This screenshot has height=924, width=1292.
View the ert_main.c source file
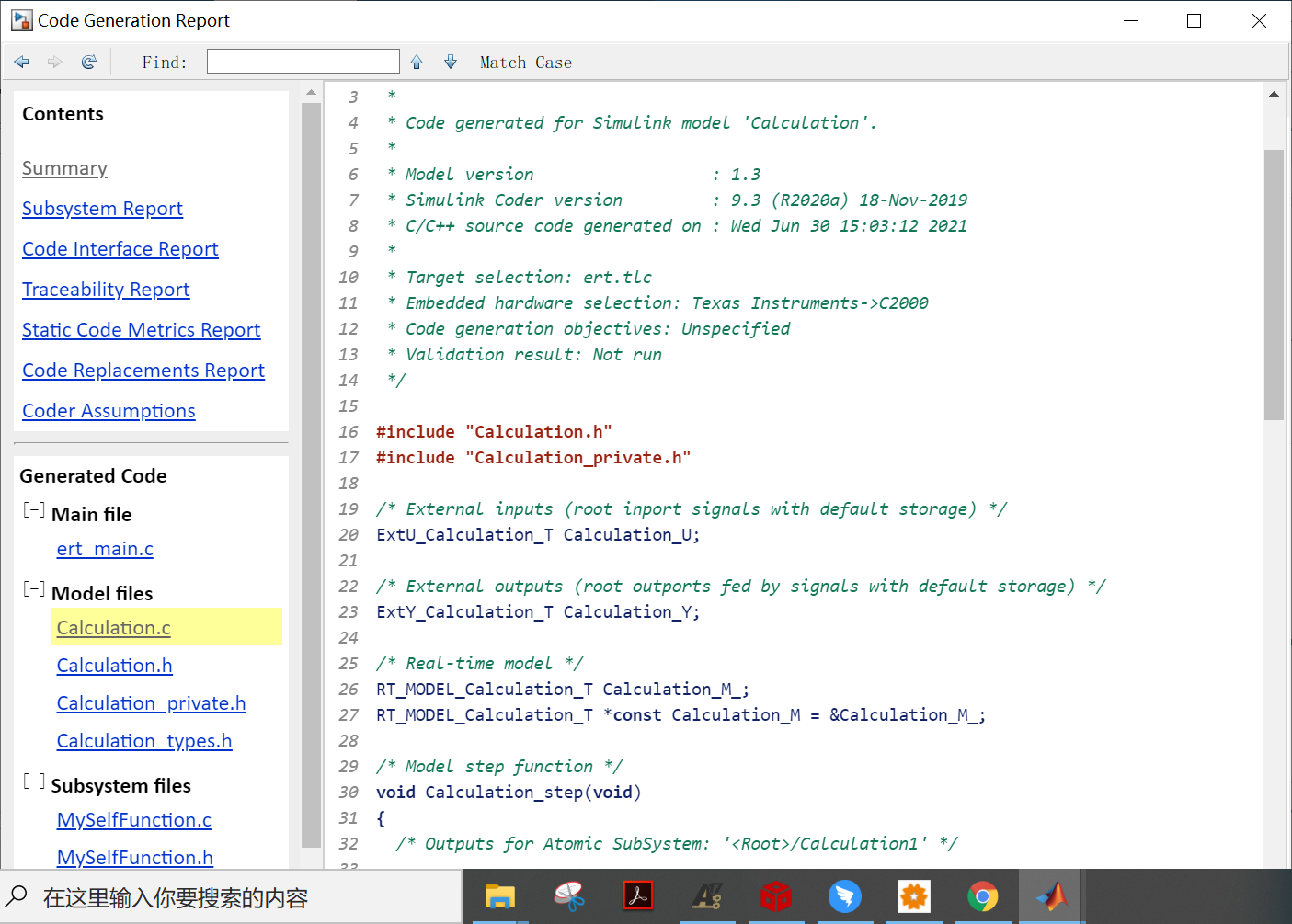coord(104,549)
